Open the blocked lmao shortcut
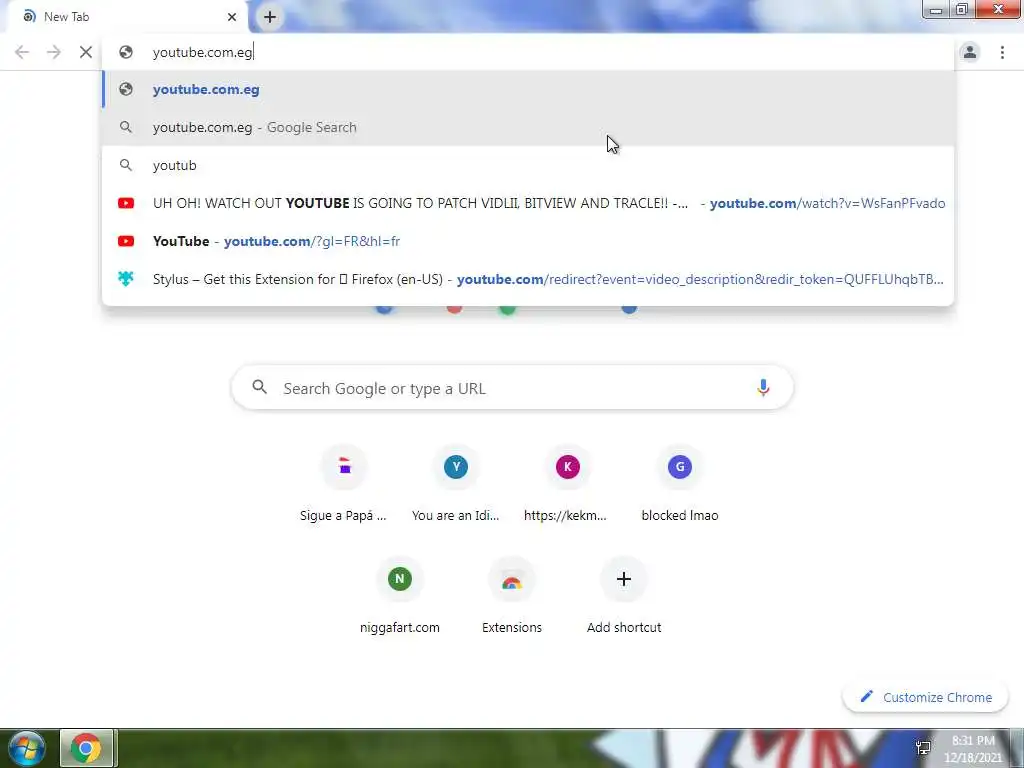The width and height of the screenshot is (1024, 768). click(x=680, y=485)
